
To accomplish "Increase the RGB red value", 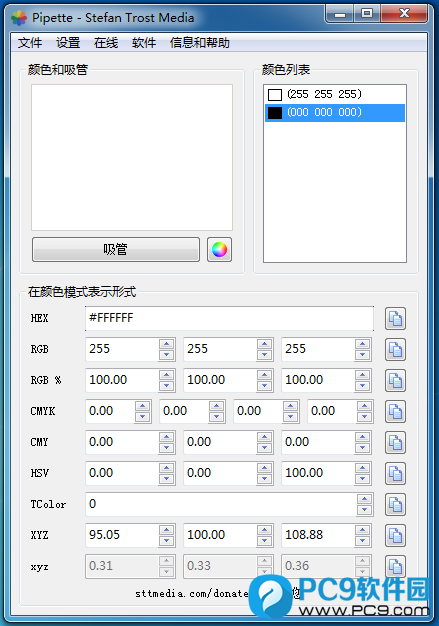I will [x=166, y=344].
